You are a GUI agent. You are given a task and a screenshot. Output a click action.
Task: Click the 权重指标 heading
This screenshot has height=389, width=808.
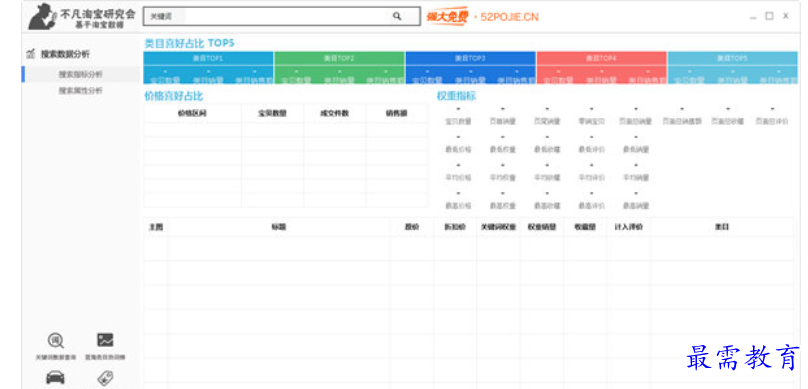tap(456, 96)
